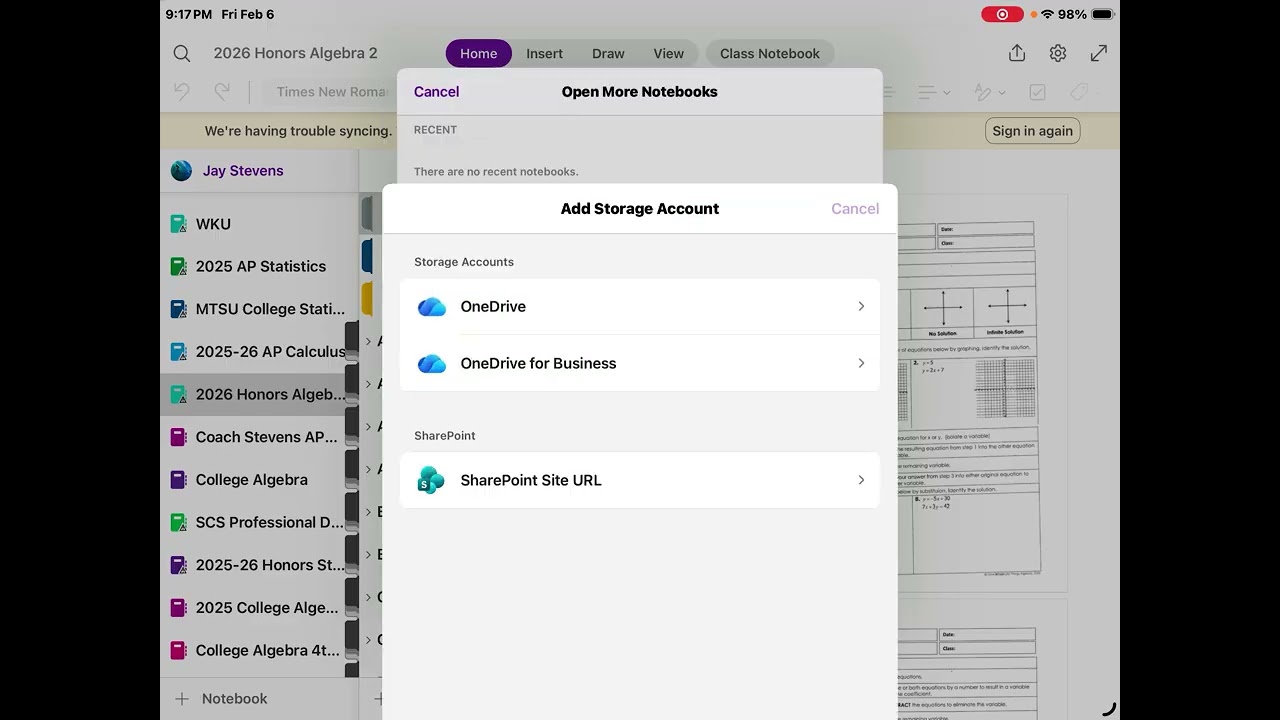The image size is (1280, 720).
Task: Tap the Sign in again button
Action: (1032, 131)
